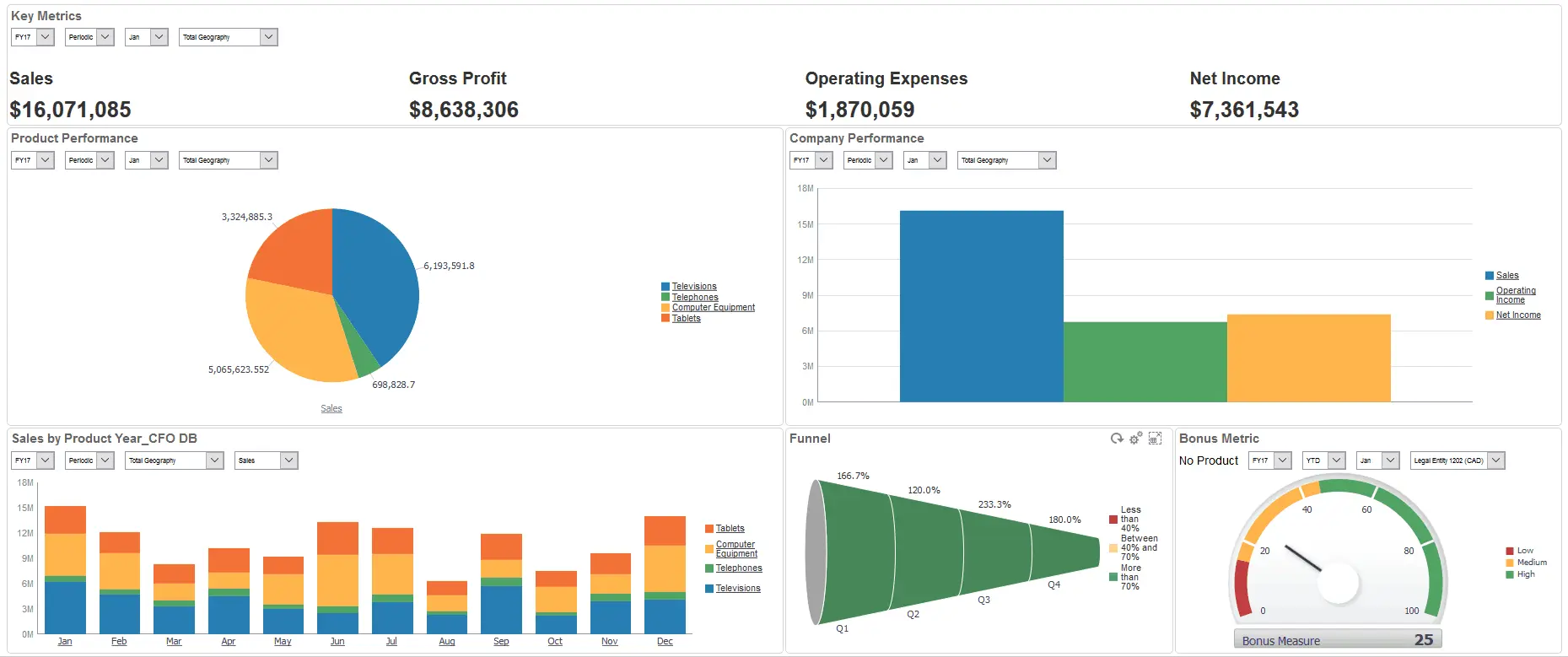Click the blue Sales bar in Company Performance
This screenshot has width=1568, height=657.
[x=982, y=306]
